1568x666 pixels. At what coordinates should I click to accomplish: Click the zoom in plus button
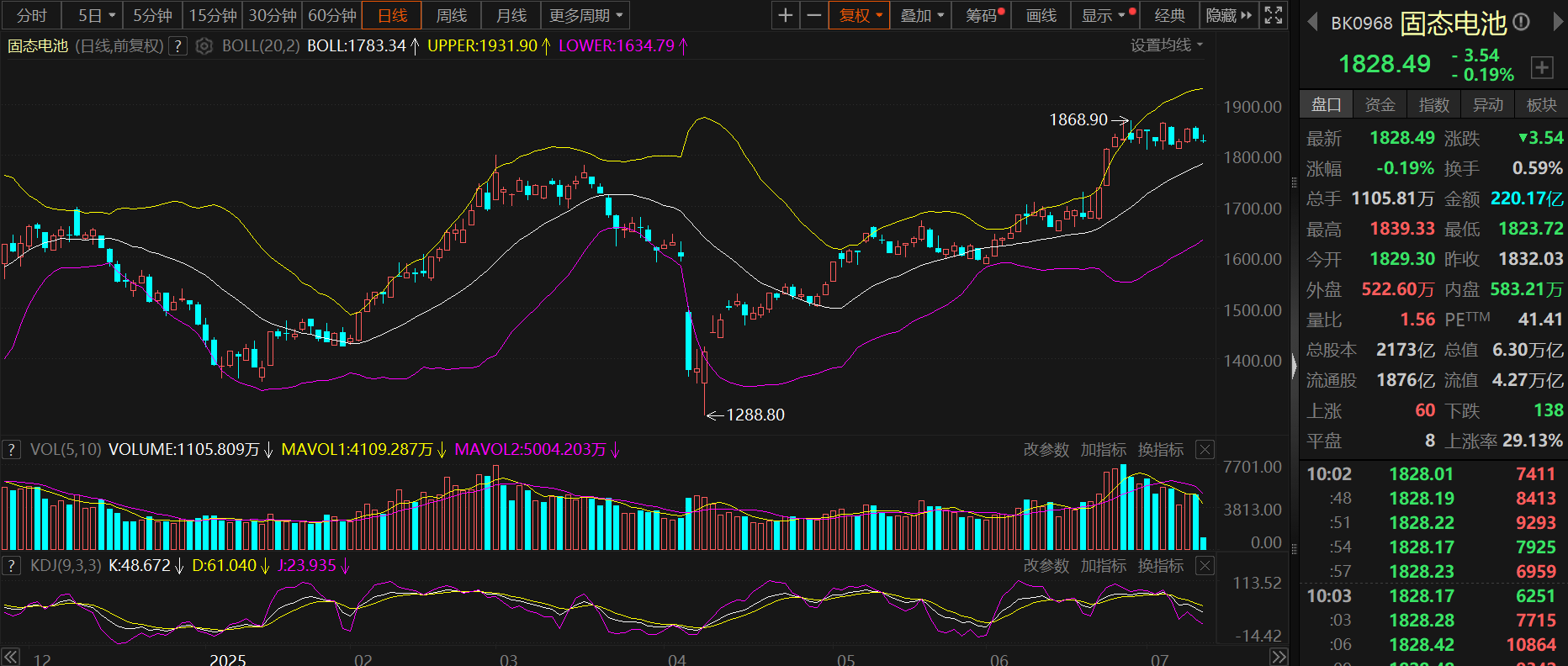785,15
